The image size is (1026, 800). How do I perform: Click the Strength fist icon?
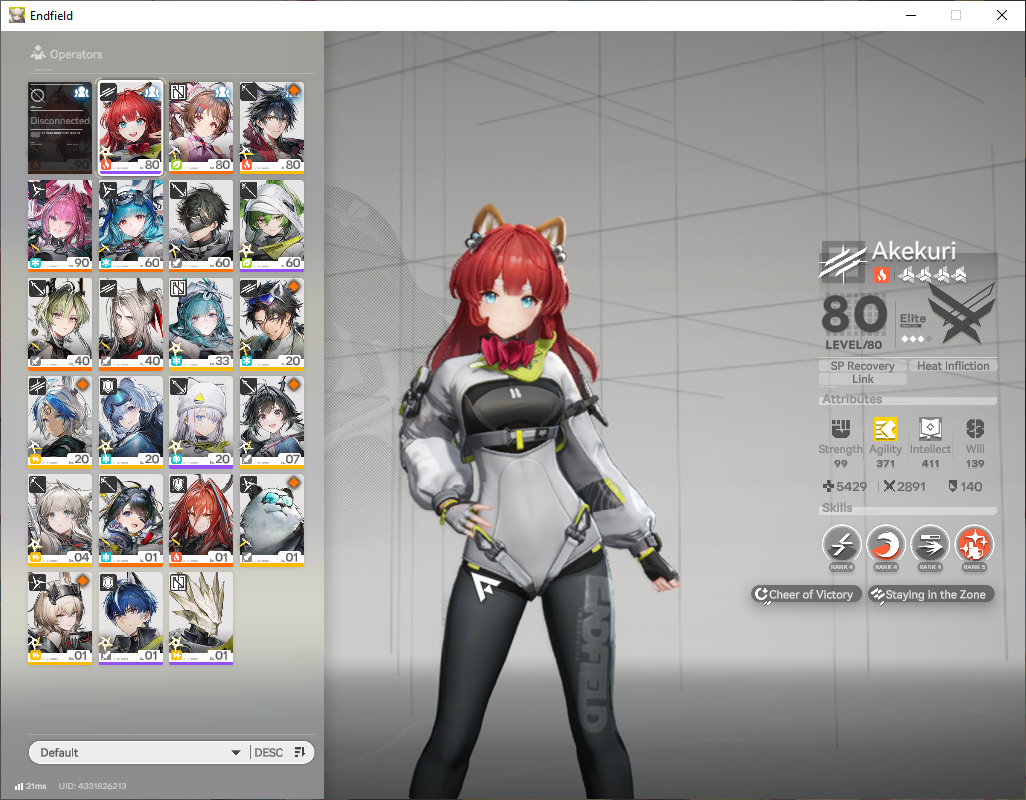pos(840,429)
